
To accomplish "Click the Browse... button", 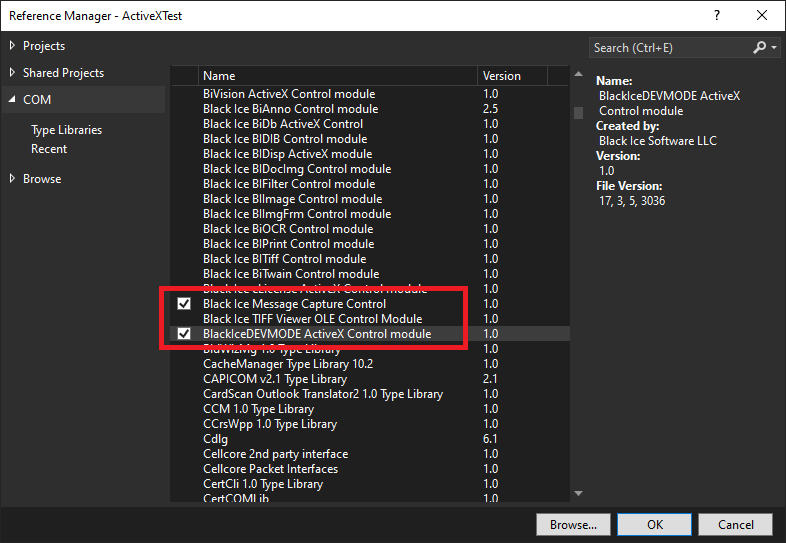I will (573, 524).
